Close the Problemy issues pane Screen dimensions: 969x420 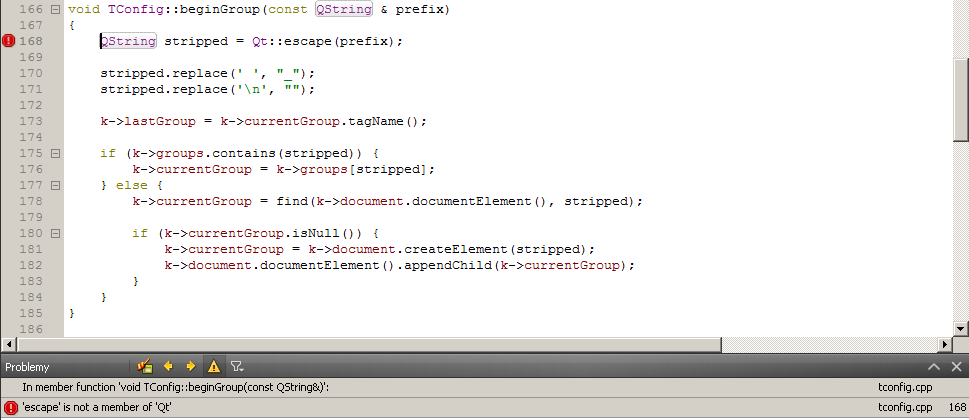tap(956, 367)
